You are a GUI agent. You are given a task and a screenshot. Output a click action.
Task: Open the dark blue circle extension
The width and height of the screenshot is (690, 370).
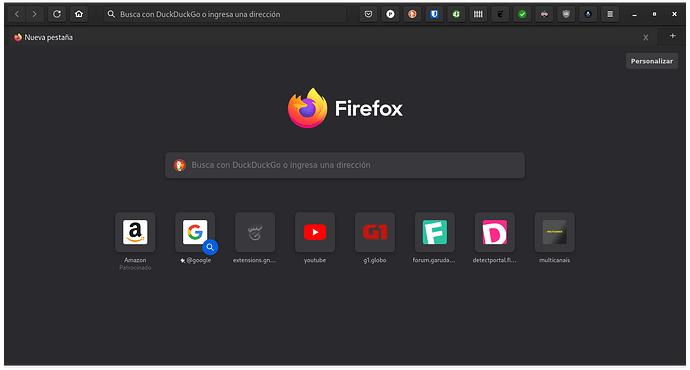click(x=588, y=14)
